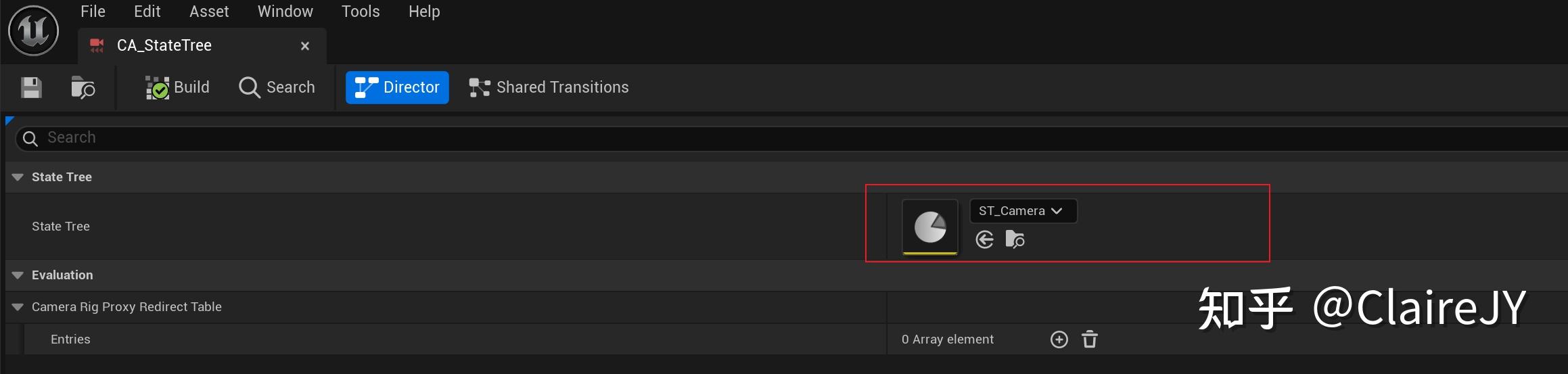The height and width of the screenshot is (374, 1568).
Task: Click the Unreal Engine logo icon
Action: click(33, 30)
